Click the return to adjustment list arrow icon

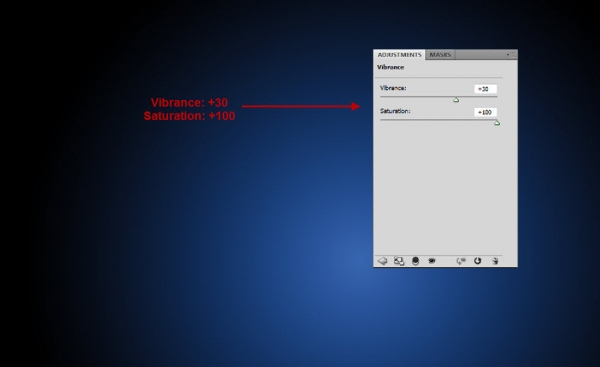pyautogui.click(x=382, y=261)
